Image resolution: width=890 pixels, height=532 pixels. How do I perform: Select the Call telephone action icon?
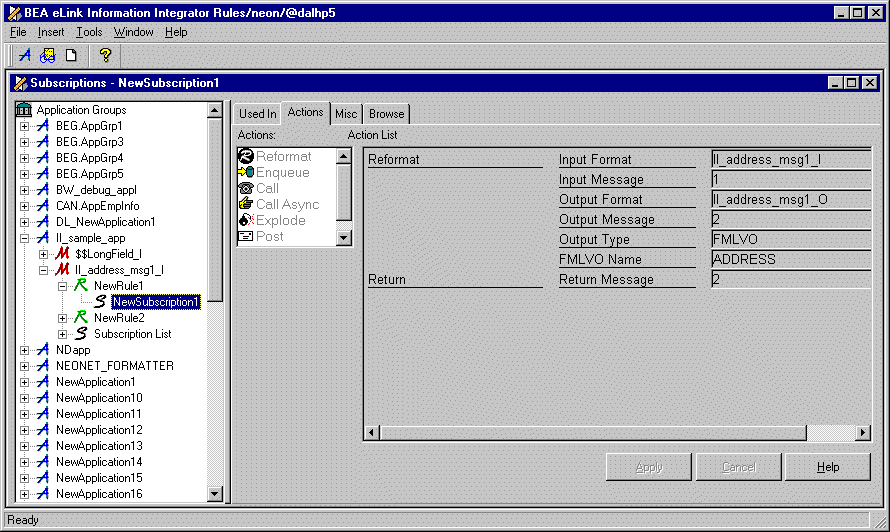[x=246, y=188]
